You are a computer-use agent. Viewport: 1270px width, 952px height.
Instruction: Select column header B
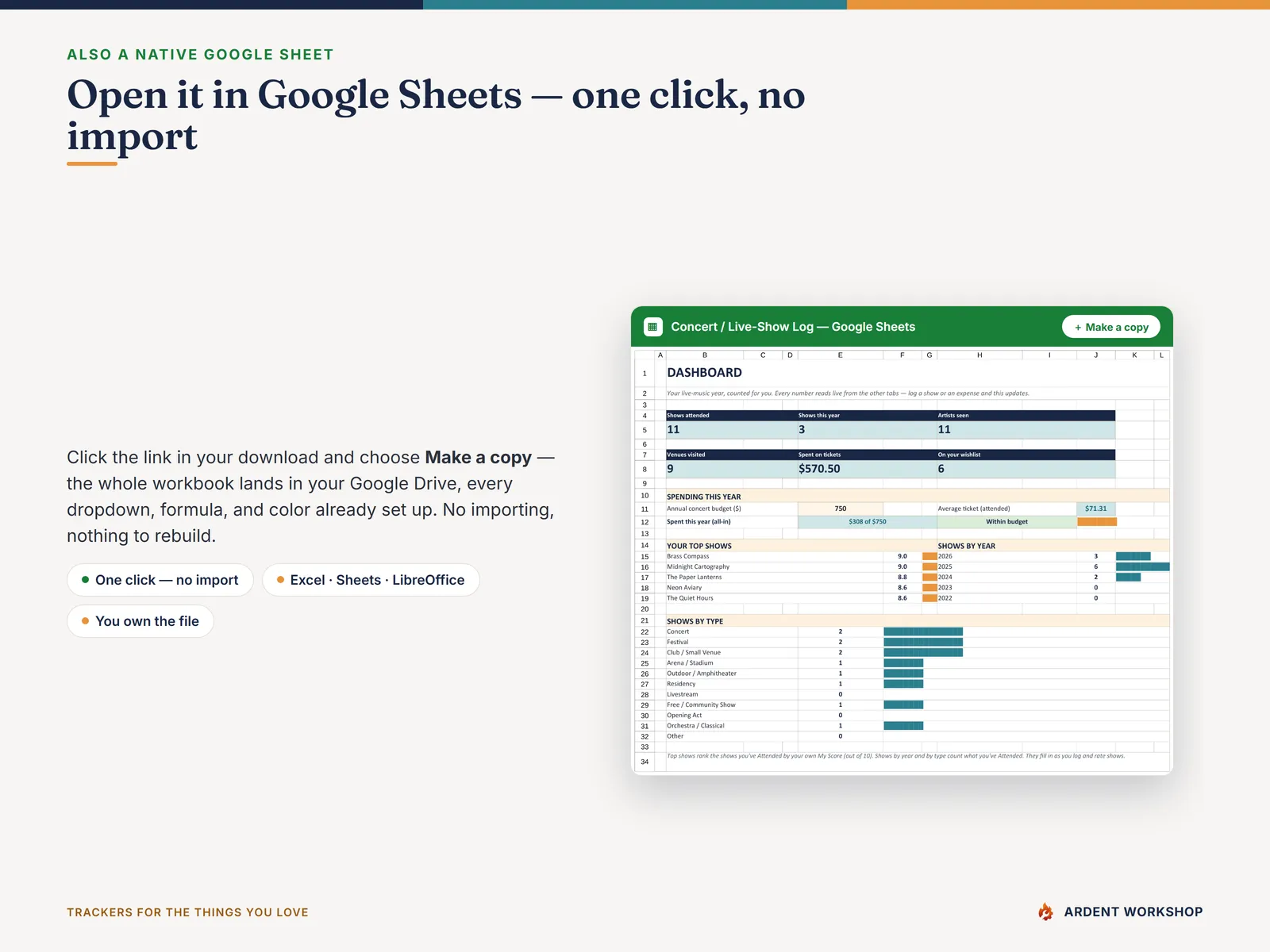705,355
